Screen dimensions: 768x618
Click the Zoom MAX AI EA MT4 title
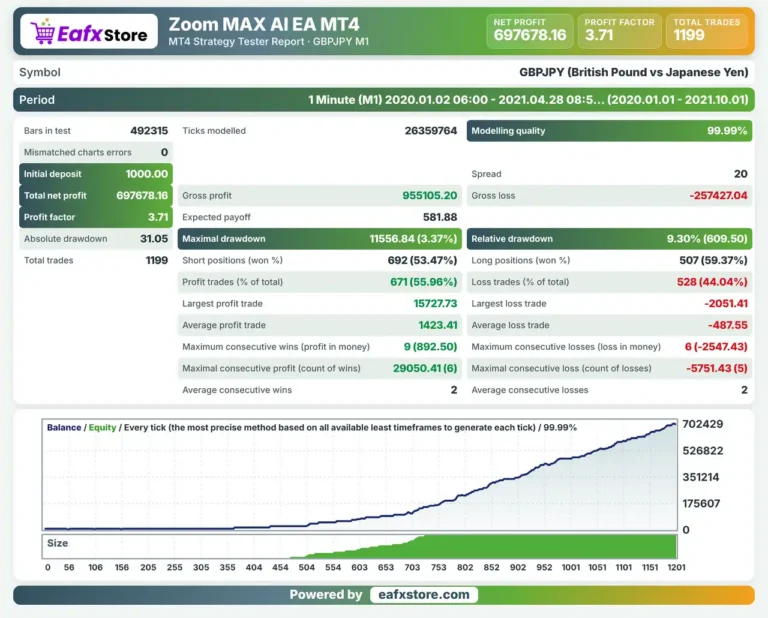264,24
